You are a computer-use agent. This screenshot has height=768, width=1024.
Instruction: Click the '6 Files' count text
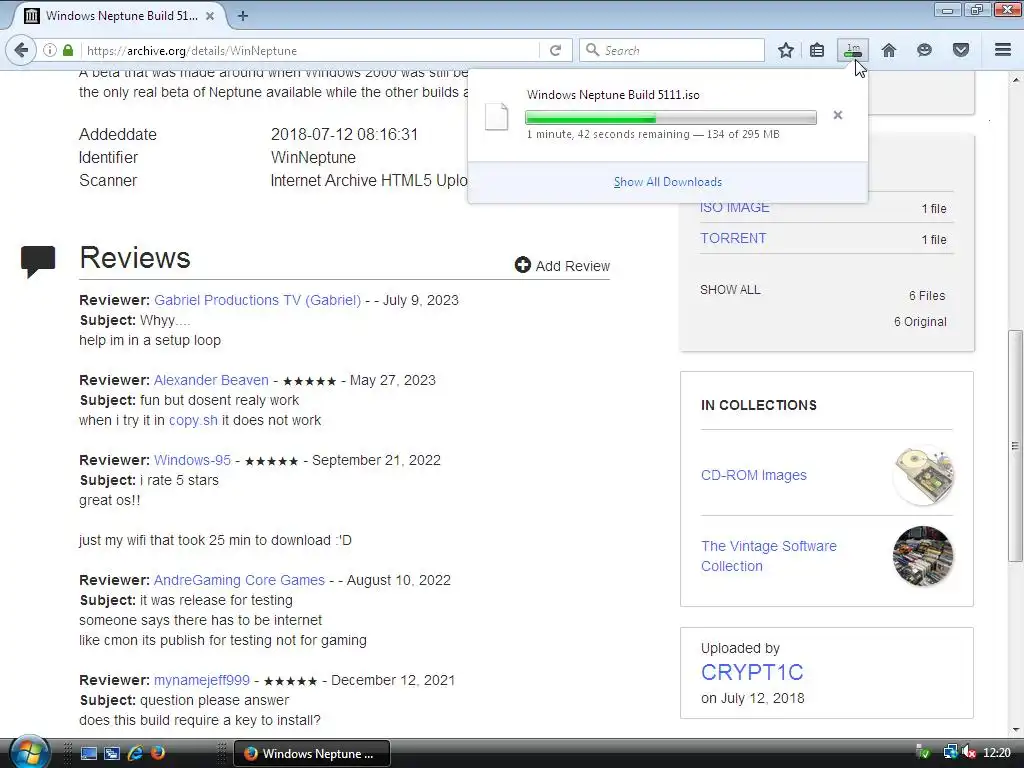927,296
